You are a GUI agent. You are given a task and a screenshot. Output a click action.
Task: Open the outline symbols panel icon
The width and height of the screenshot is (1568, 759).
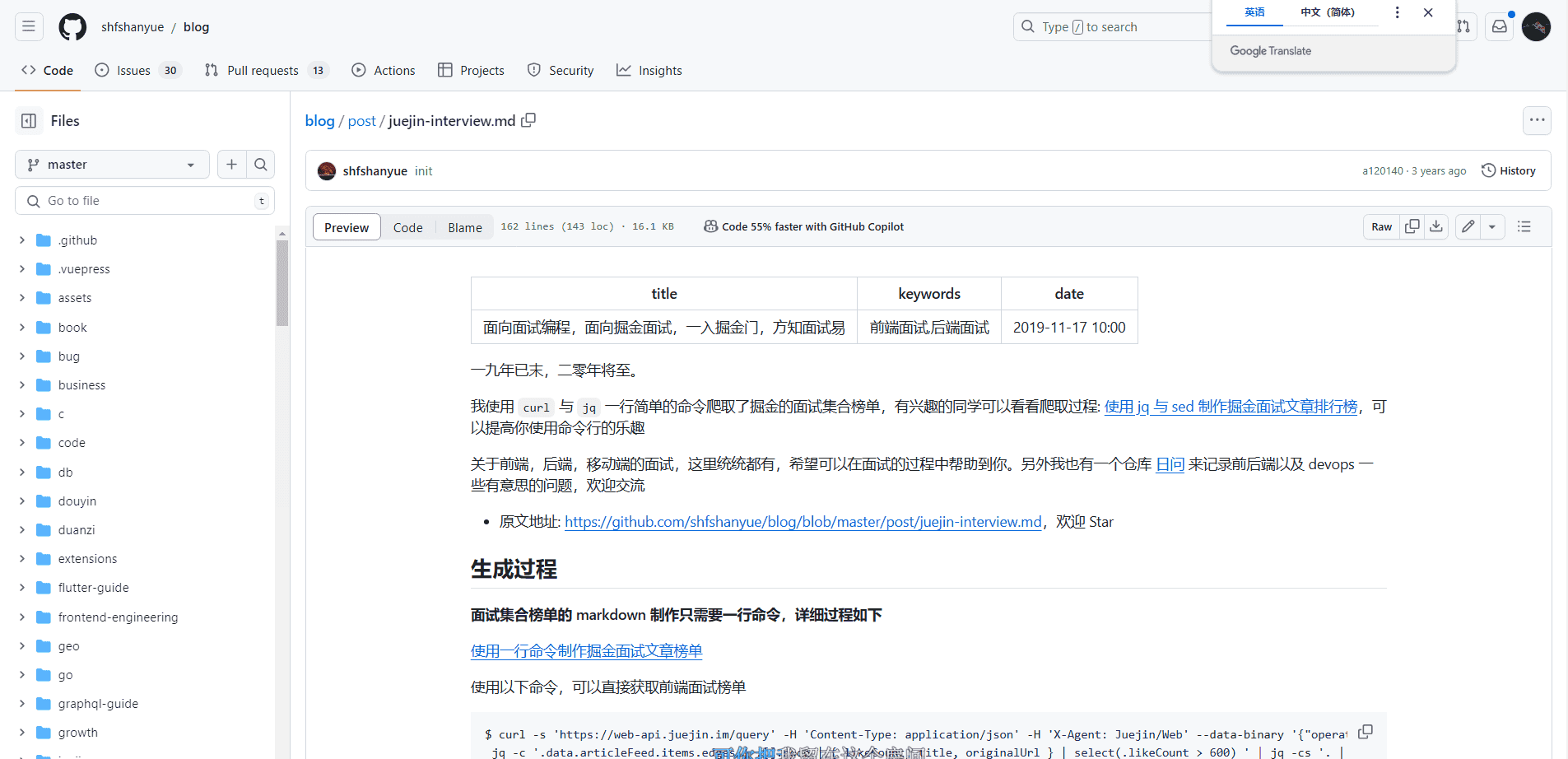(1524, 226)
